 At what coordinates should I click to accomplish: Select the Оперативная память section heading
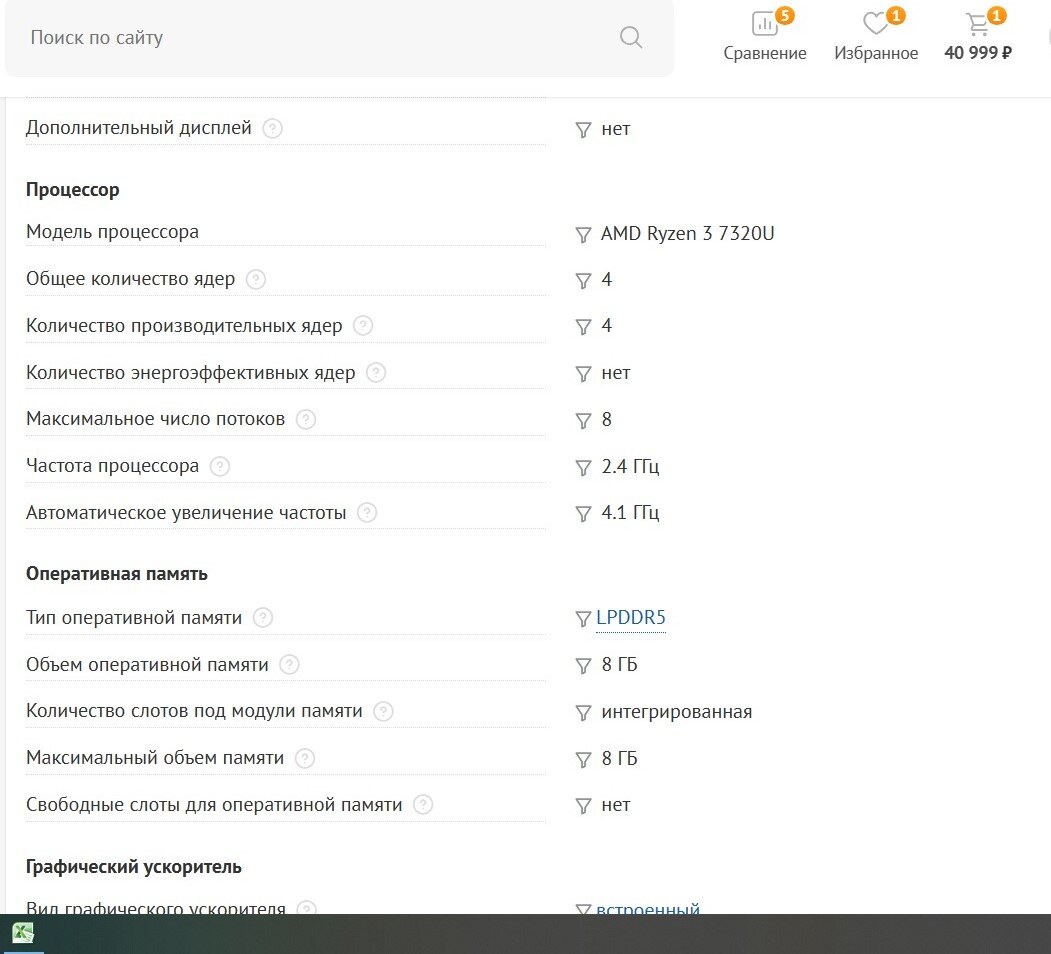tap(117, 574)
